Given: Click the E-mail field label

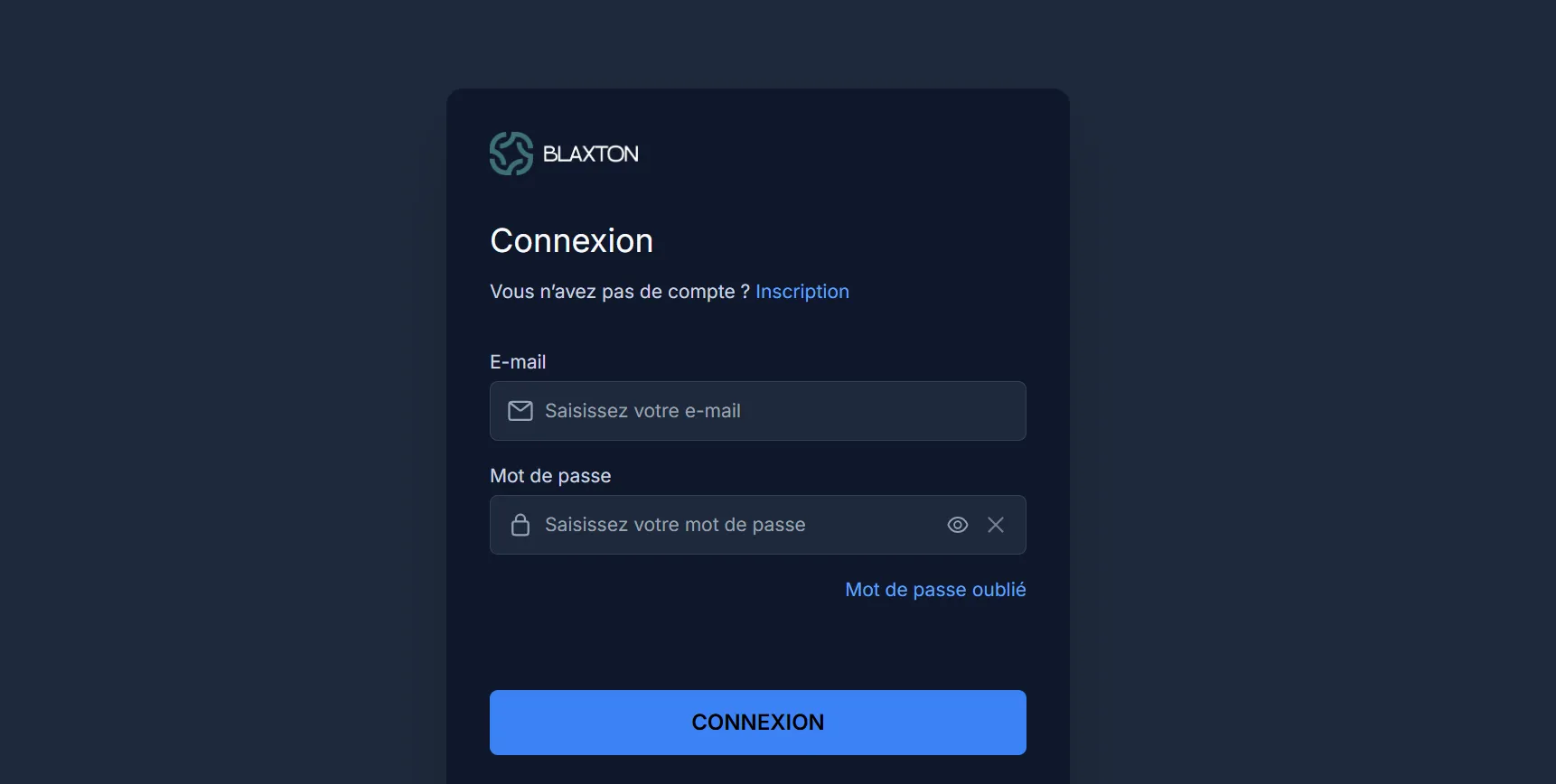Looking at the screenshot, I should [517, 361].
